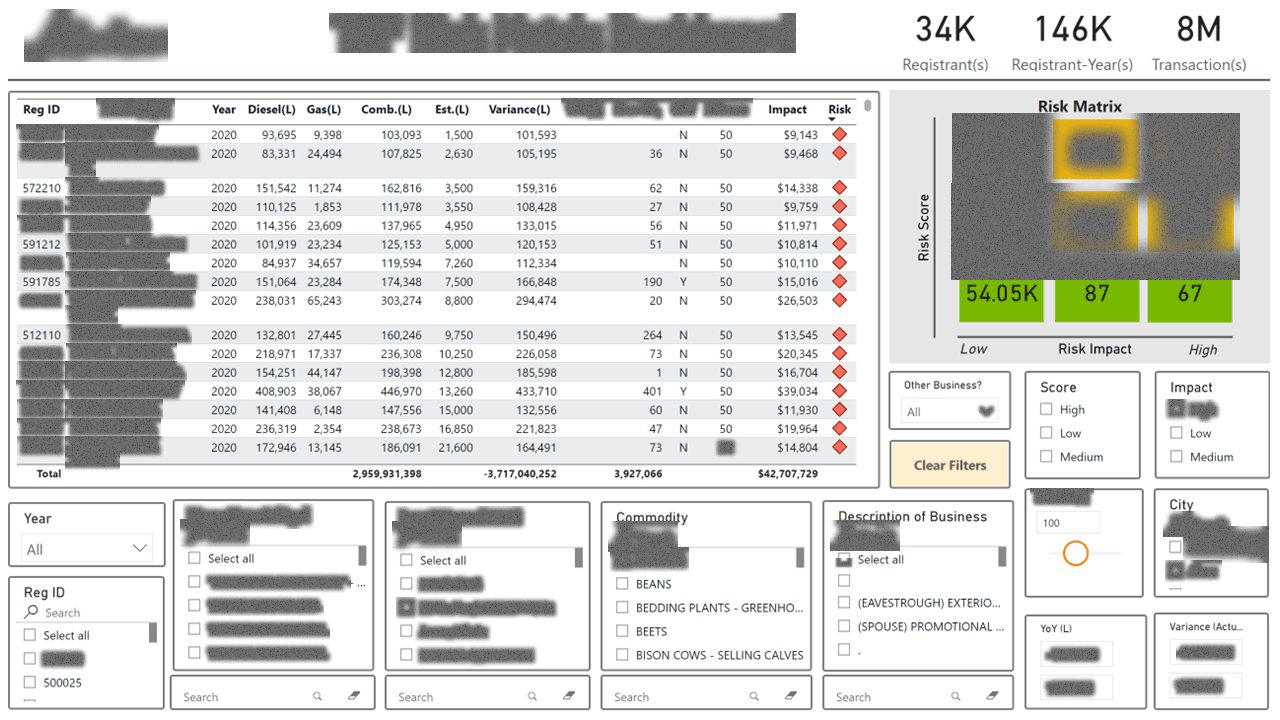Click the search magnifier in the Commodity search box
This screenshot has width=1280, height=720.
754,694
